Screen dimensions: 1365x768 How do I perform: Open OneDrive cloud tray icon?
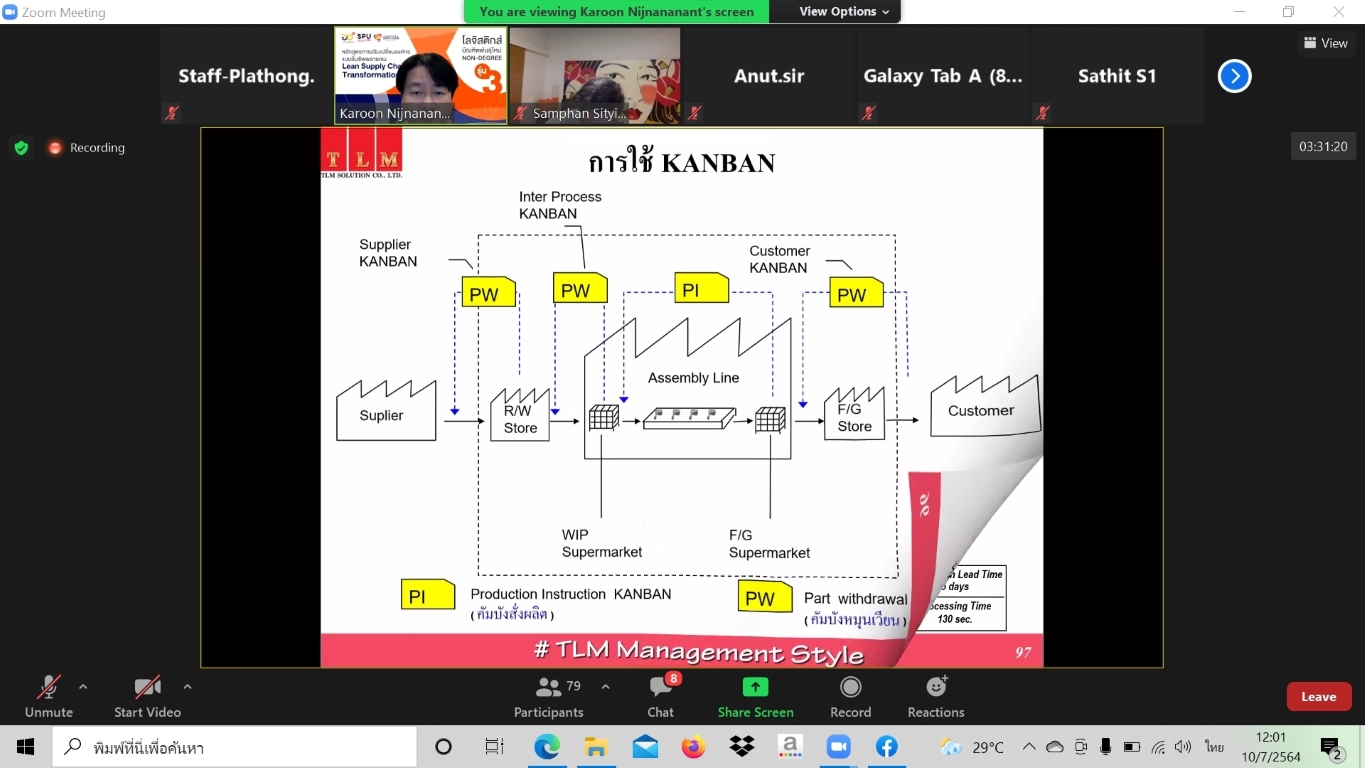click(x=1055, y=747)
